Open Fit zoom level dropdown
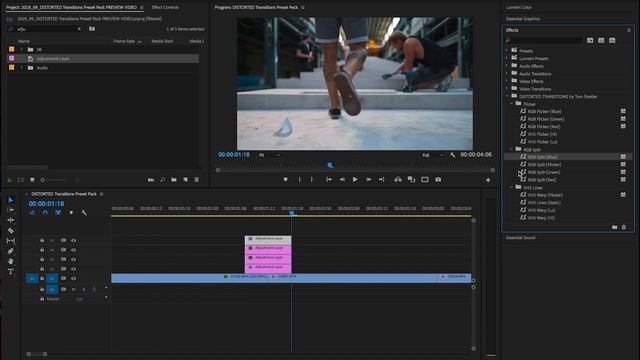 click(269, 155)
